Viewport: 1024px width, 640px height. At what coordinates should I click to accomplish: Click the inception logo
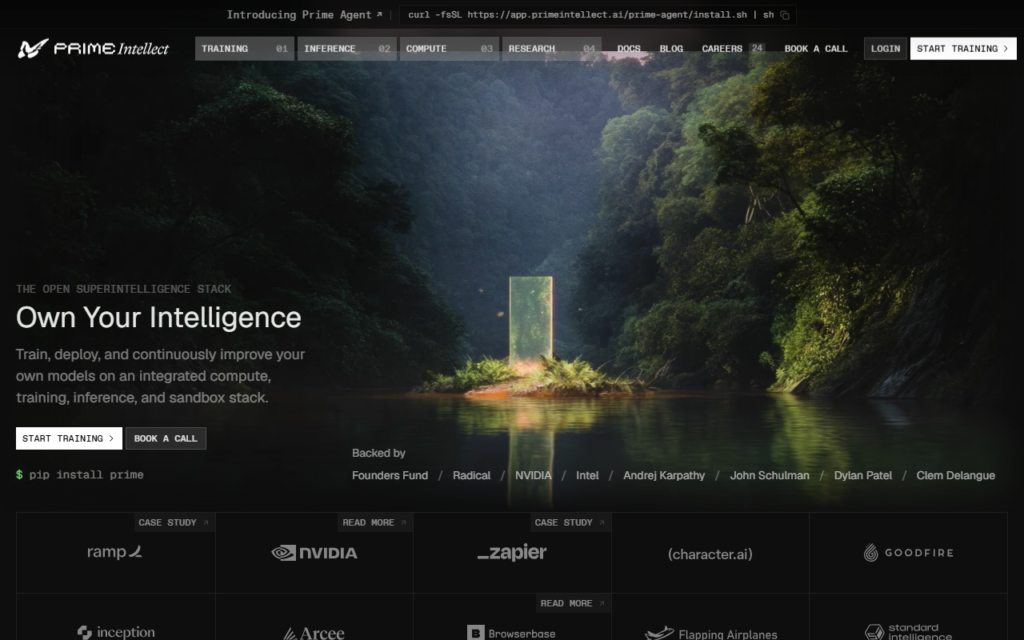[x=116, y=632]
